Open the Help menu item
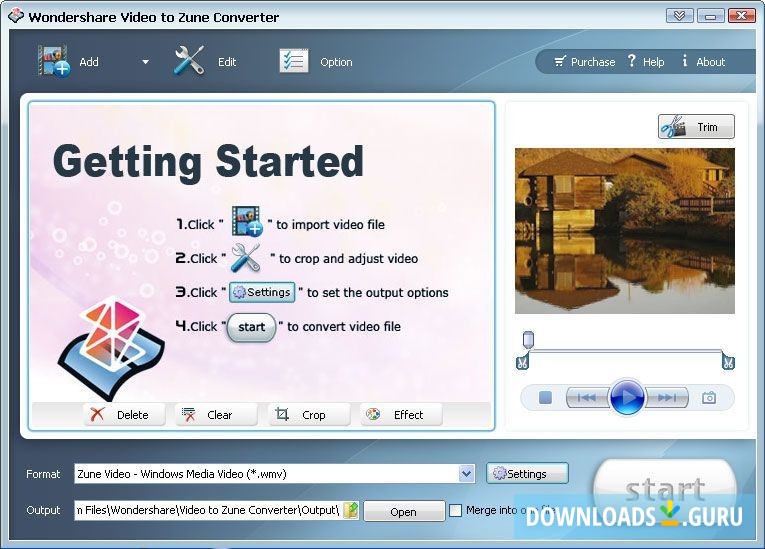 pos(646,61)
